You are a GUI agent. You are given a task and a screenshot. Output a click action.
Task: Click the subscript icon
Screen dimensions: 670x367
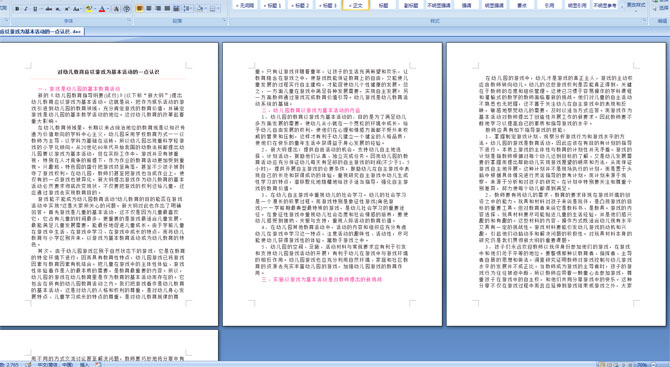(x=58, y=9)
